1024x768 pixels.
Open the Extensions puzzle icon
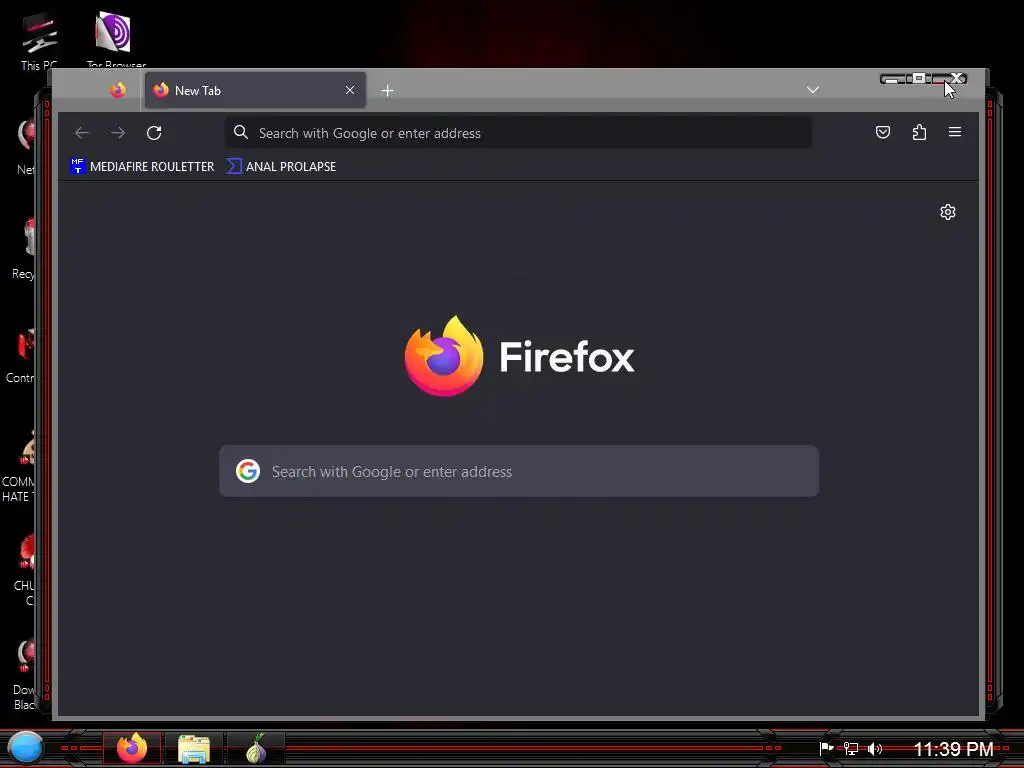tap(920, 133)
